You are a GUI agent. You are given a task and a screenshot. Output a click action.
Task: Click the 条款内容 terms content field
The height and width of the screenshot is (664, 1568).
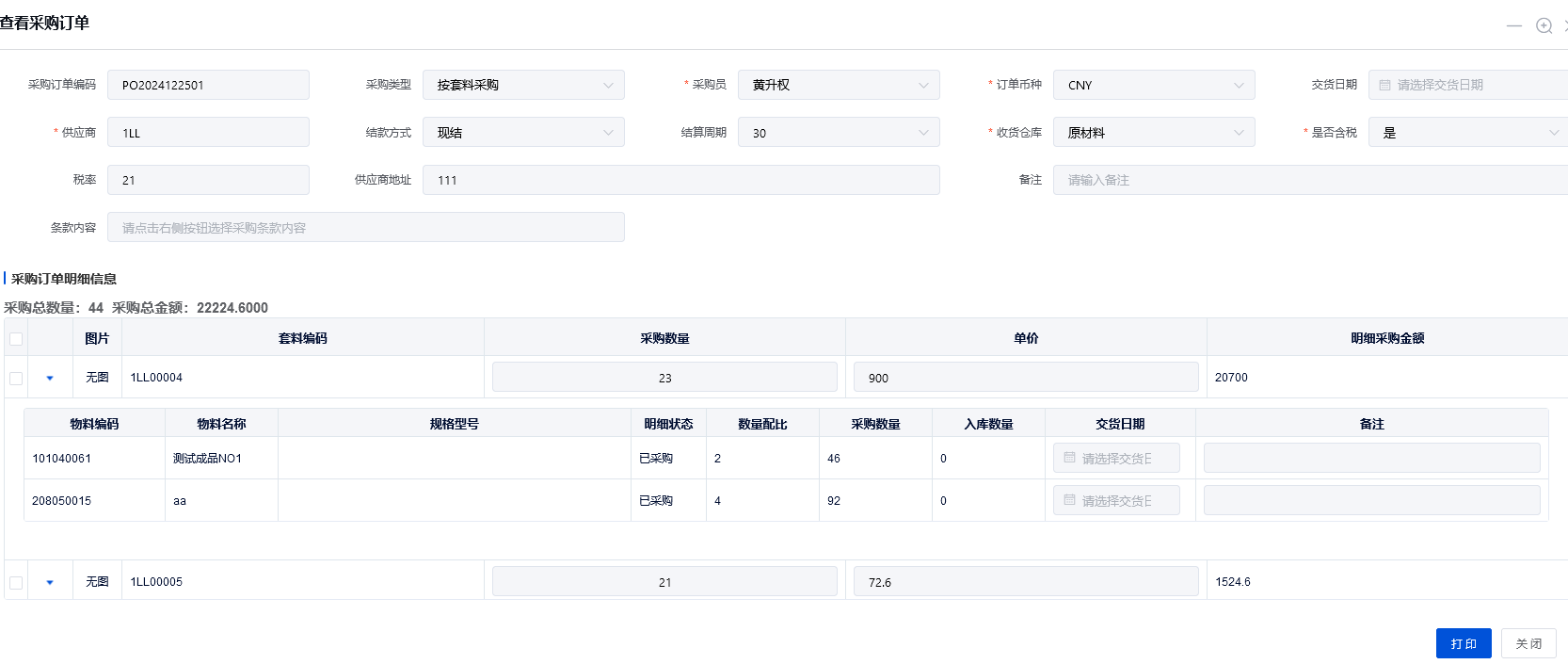pyautogui.click(x=365, y=228)
